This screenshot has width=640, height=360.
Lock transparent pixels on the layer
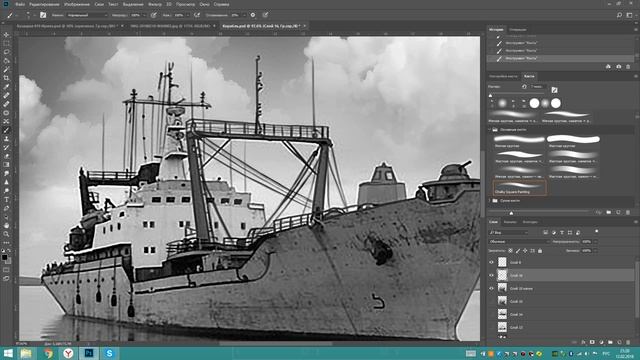click(511, 251)
